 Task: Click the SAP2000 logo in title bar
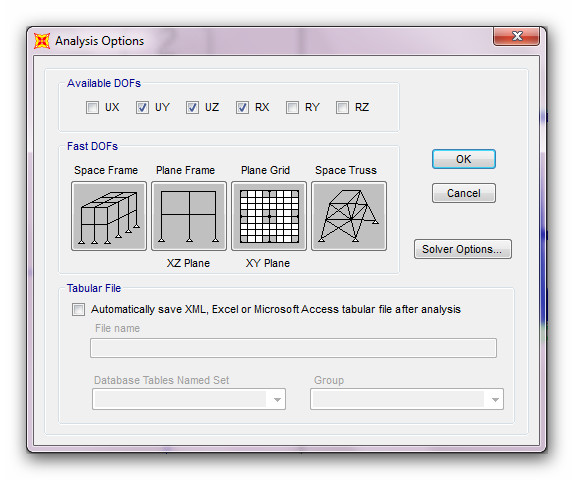click(42, 41)
